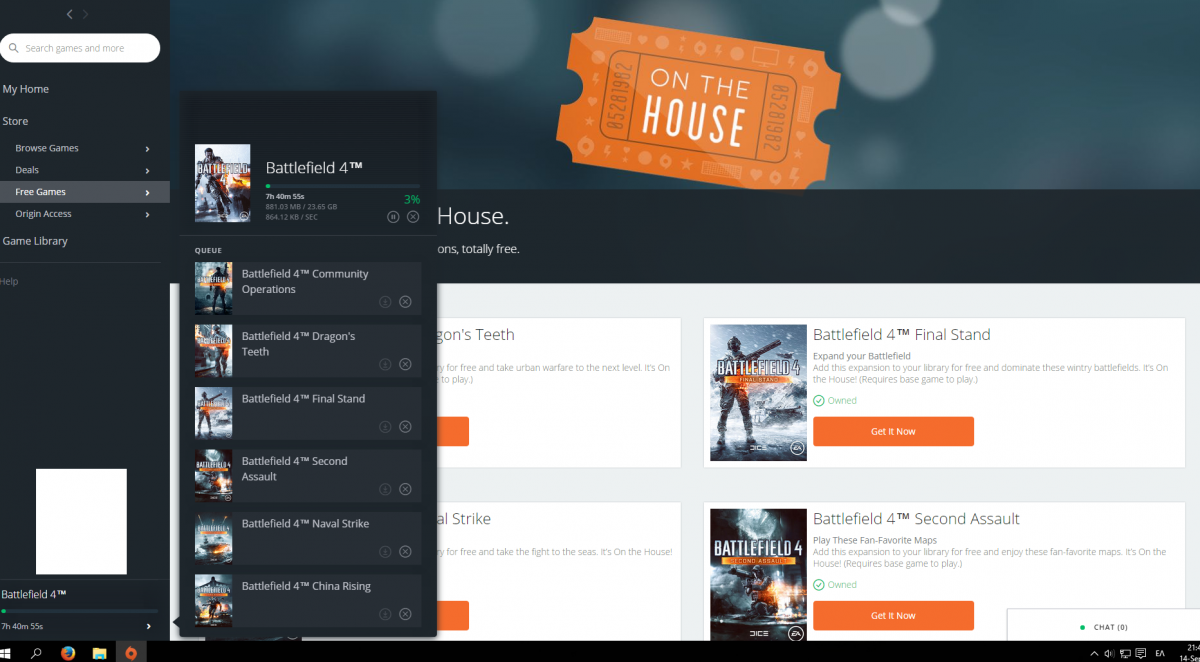Expand the Deals chevron
The width and height of the screenshot is (1200, 662).
click(148, 171)
